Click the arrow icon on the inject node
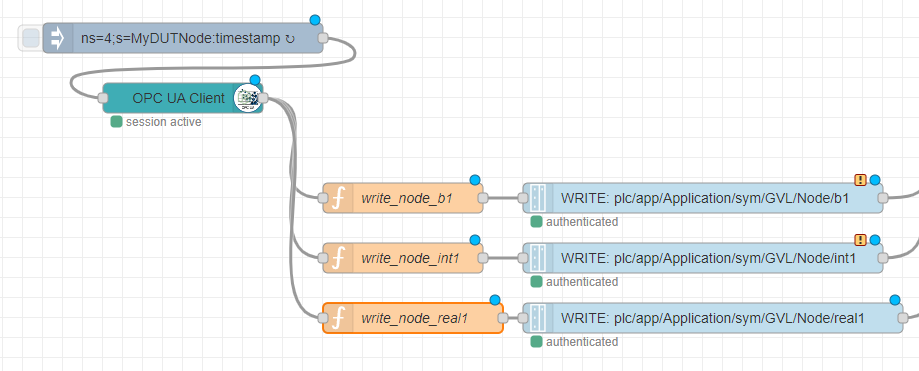Image resolution: width=919 pixels, height=371 pixels. pos(58,39)
